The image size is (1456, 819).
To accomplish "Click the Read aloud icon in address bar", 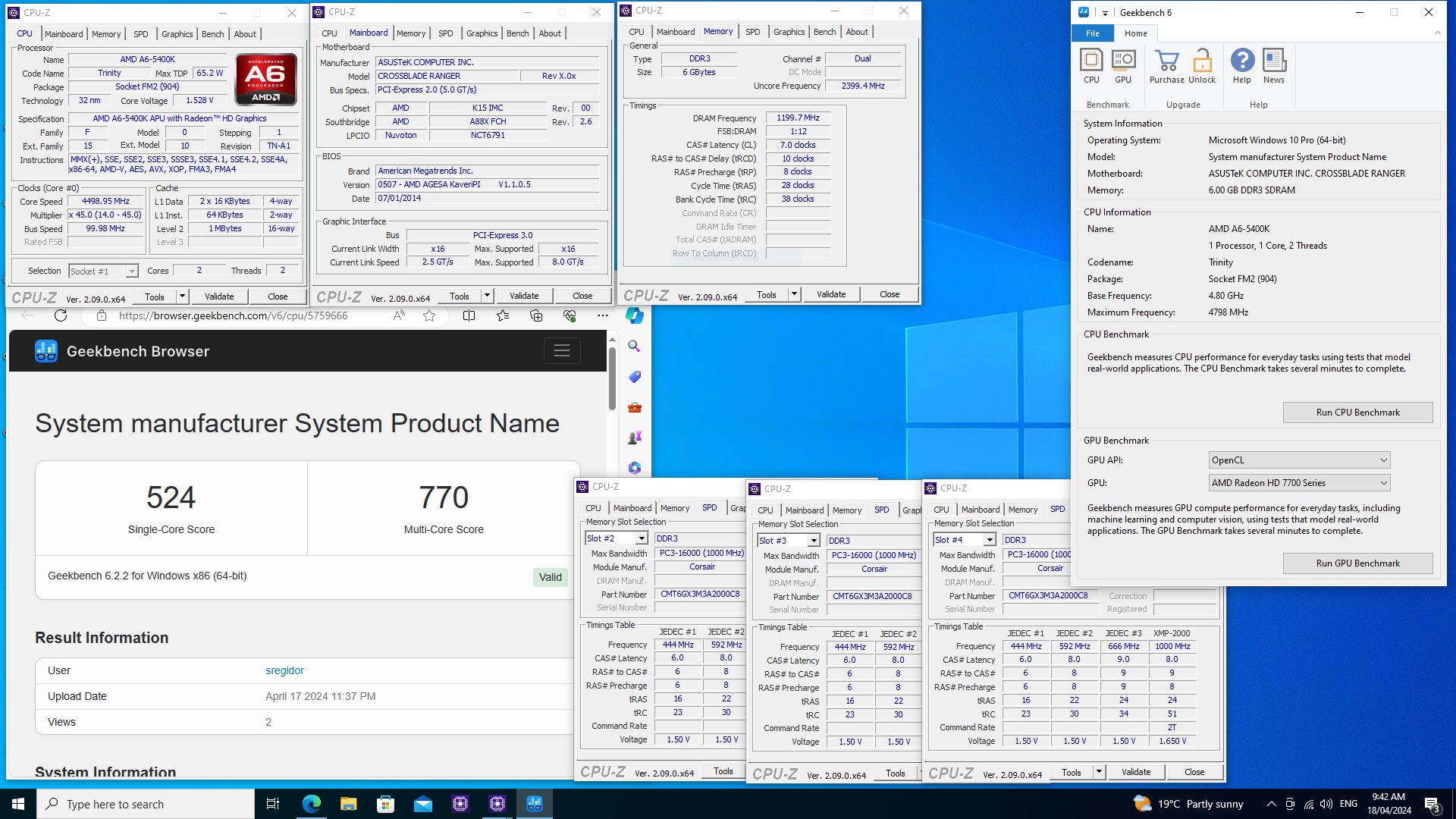I will coord(399,315).
